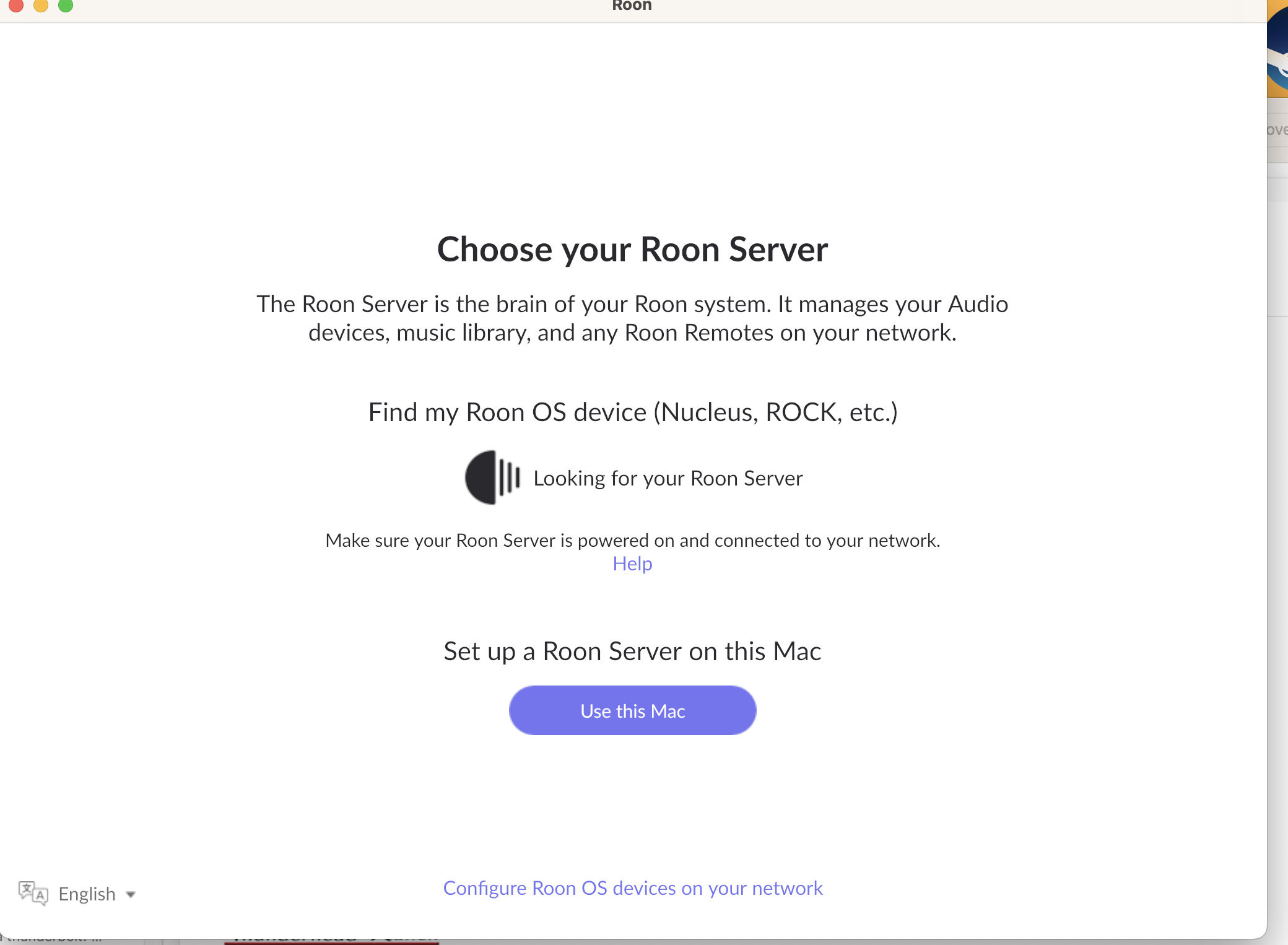Close the Roon window with red button
The height and width of the screenshot is (945, 1288).
point(16,5)
